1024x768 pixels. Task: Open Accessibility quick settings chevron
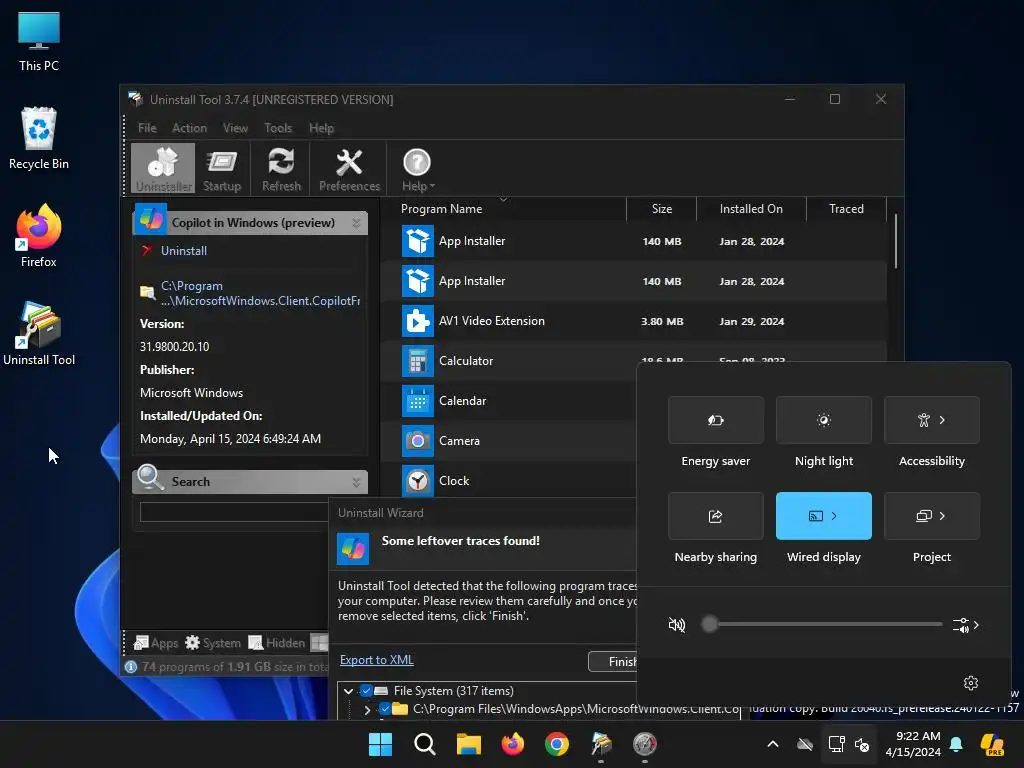(x=942, y=420)
